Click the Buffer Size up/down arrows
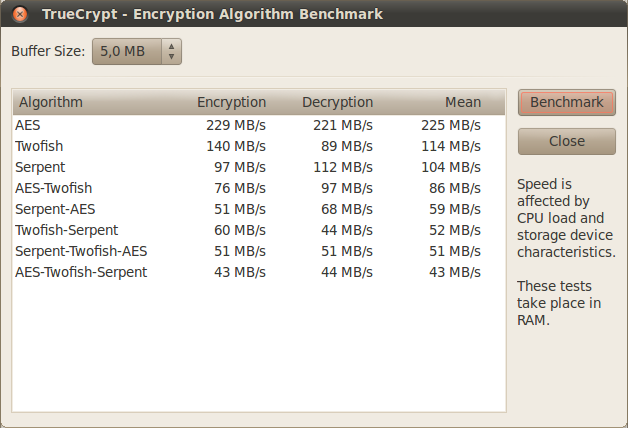This screenshot has width=628, height=428. (x=171, y=51)
